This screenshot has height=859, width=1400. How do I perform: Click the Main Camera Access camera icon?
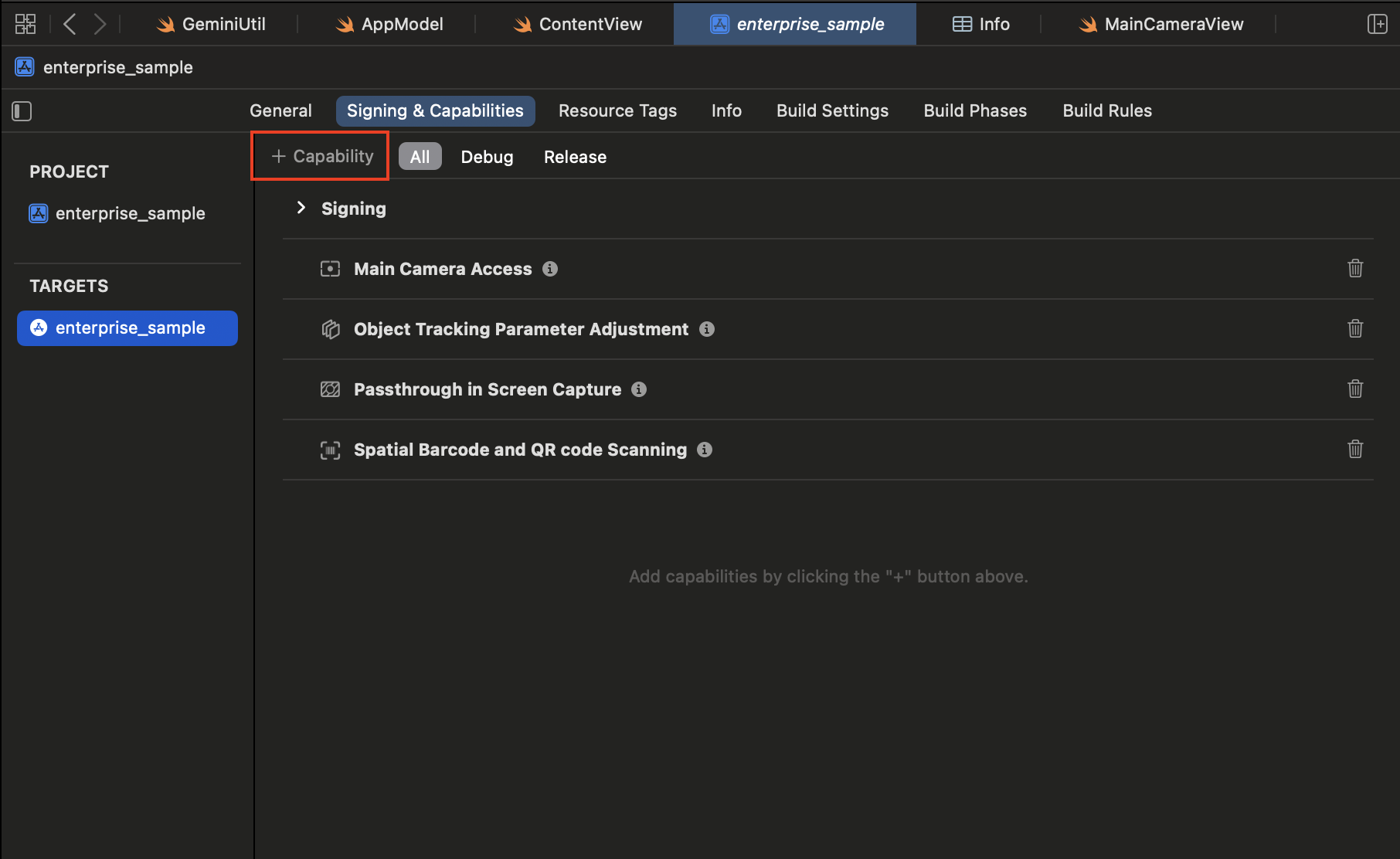pyautogui.click(x=330, y=269)
